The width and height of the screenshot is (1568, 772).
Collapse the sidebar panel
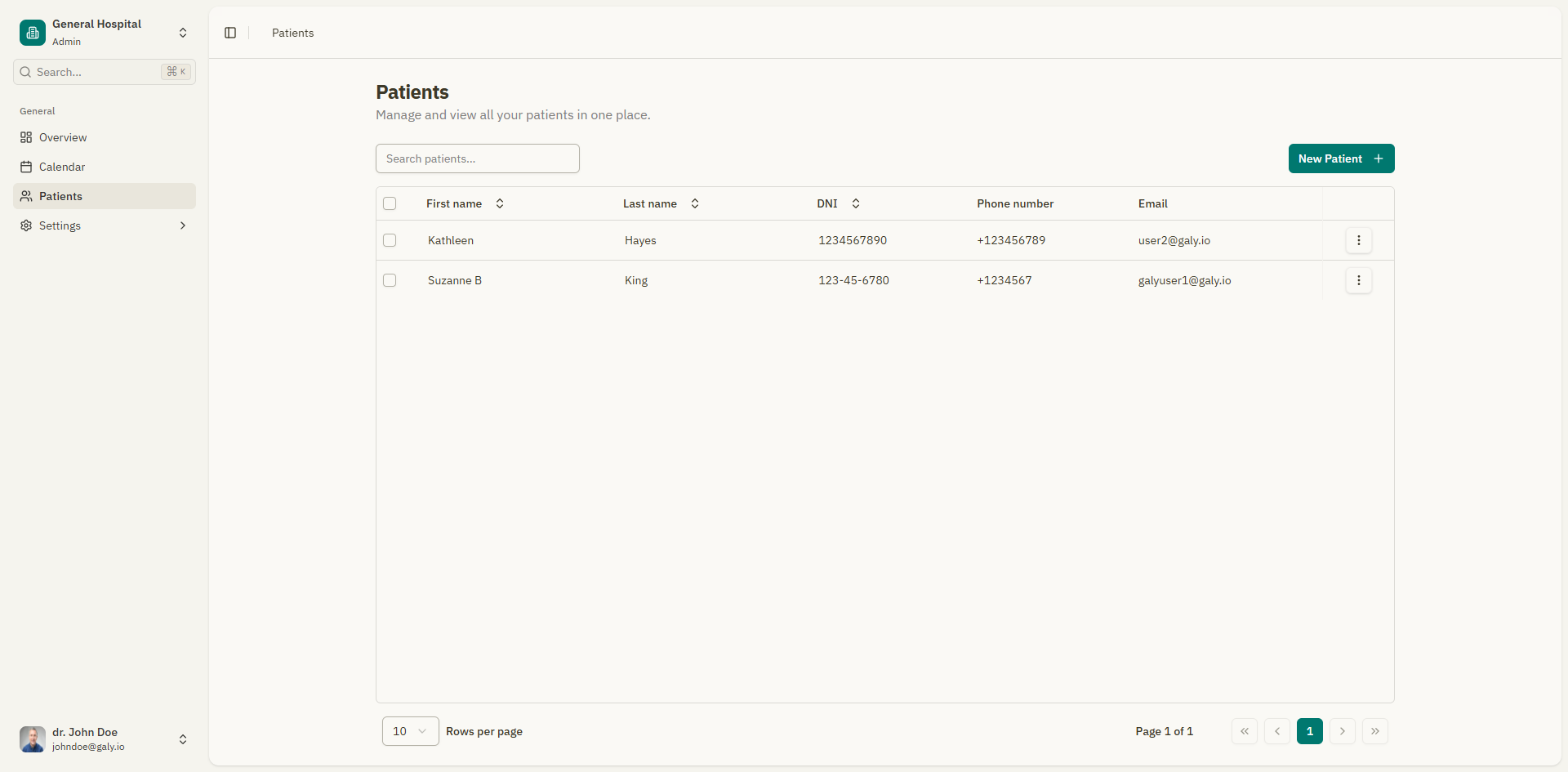click(x=229, y=33)
